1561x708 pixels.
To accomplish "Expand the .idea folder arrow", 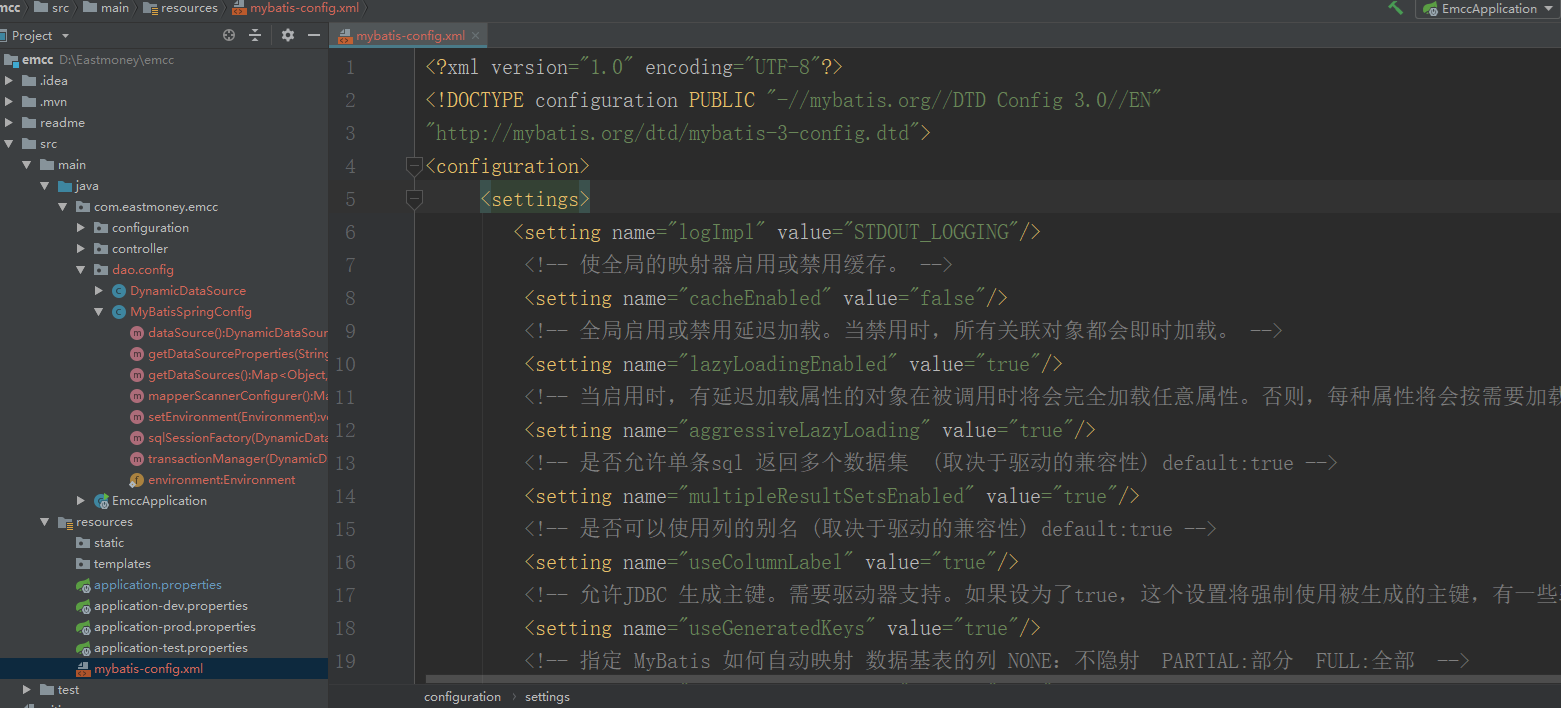I will click(8, 81).
